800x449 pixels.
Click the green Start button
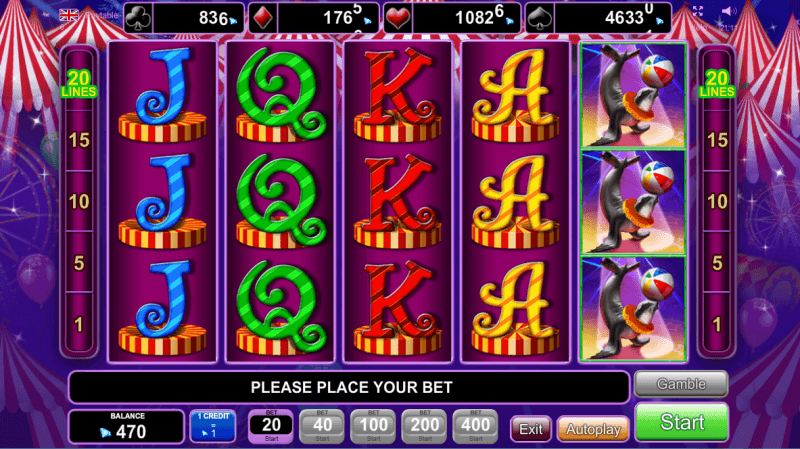tap(682, 422)
